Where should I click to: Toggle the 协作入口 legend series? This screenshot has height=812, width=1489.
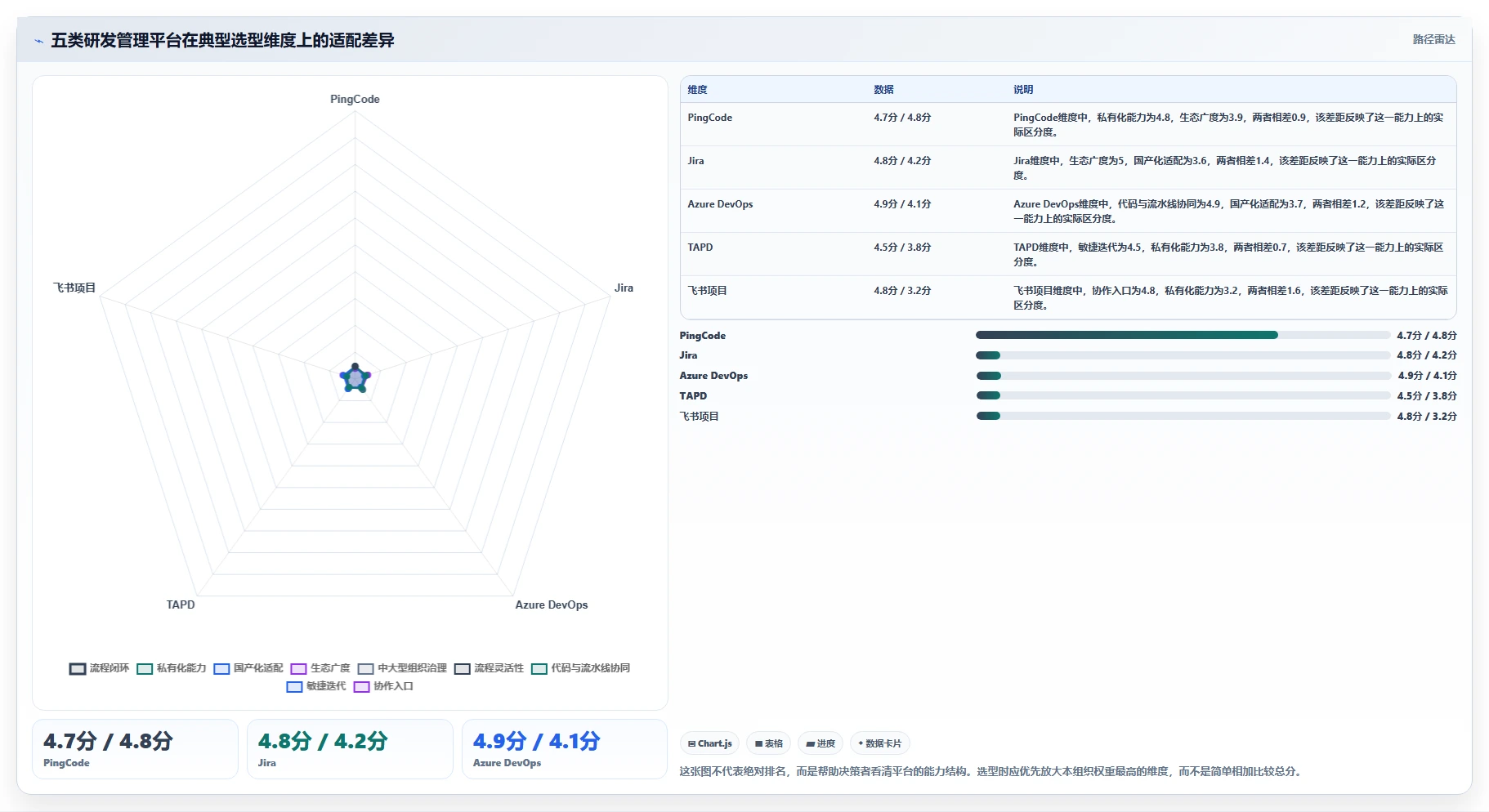tap(382, 686)
